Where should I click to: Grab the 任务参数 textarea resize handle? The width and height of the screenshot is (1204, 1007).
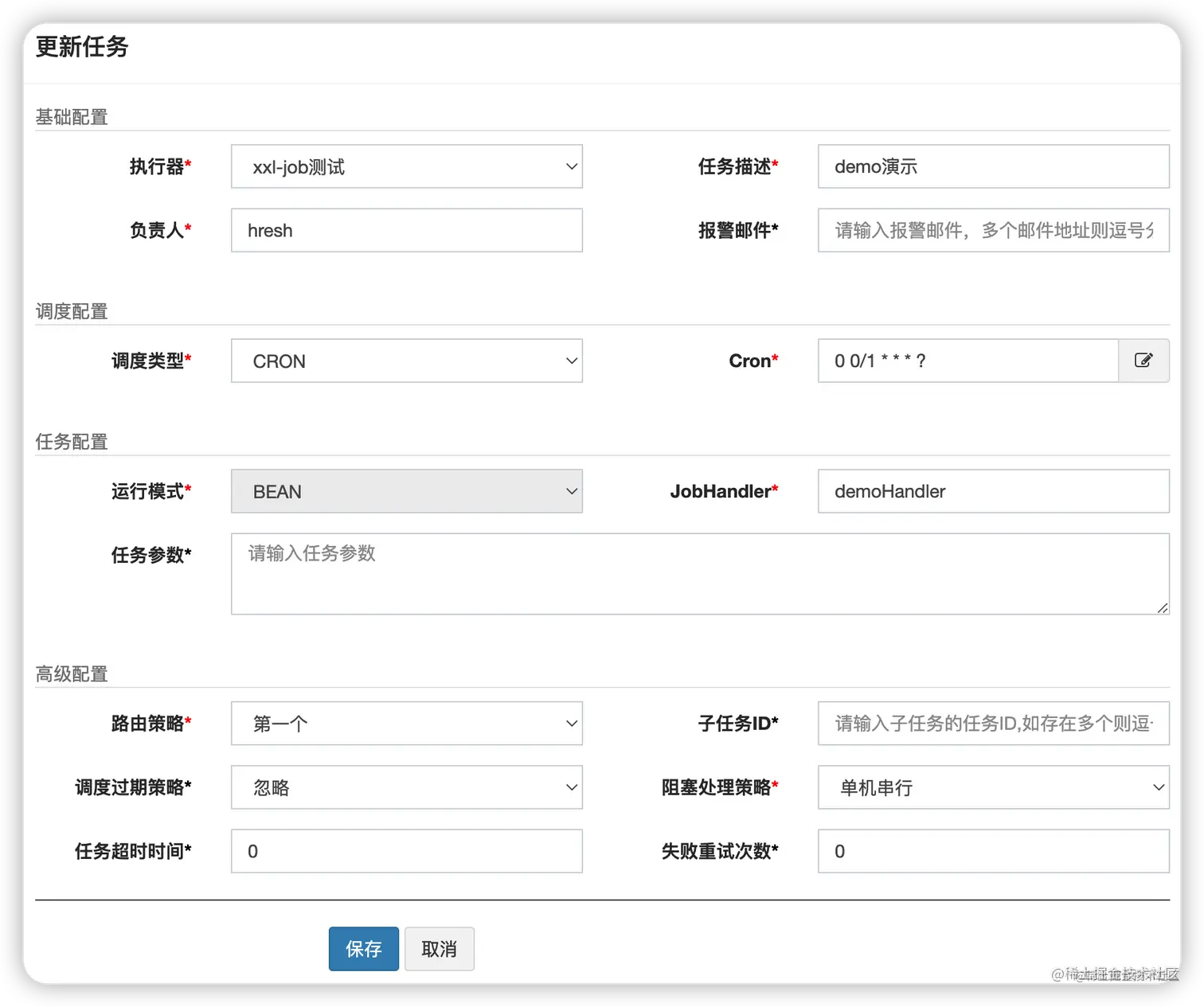1163,608
